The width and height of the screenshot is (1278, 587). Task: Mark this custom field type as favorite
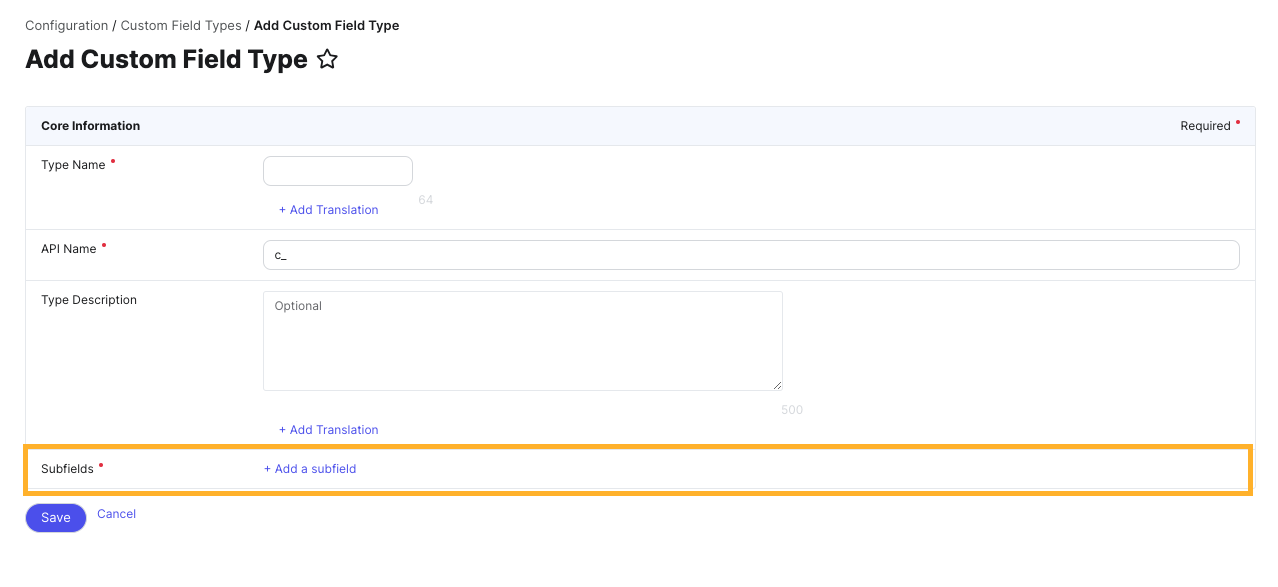pos(327,59)
